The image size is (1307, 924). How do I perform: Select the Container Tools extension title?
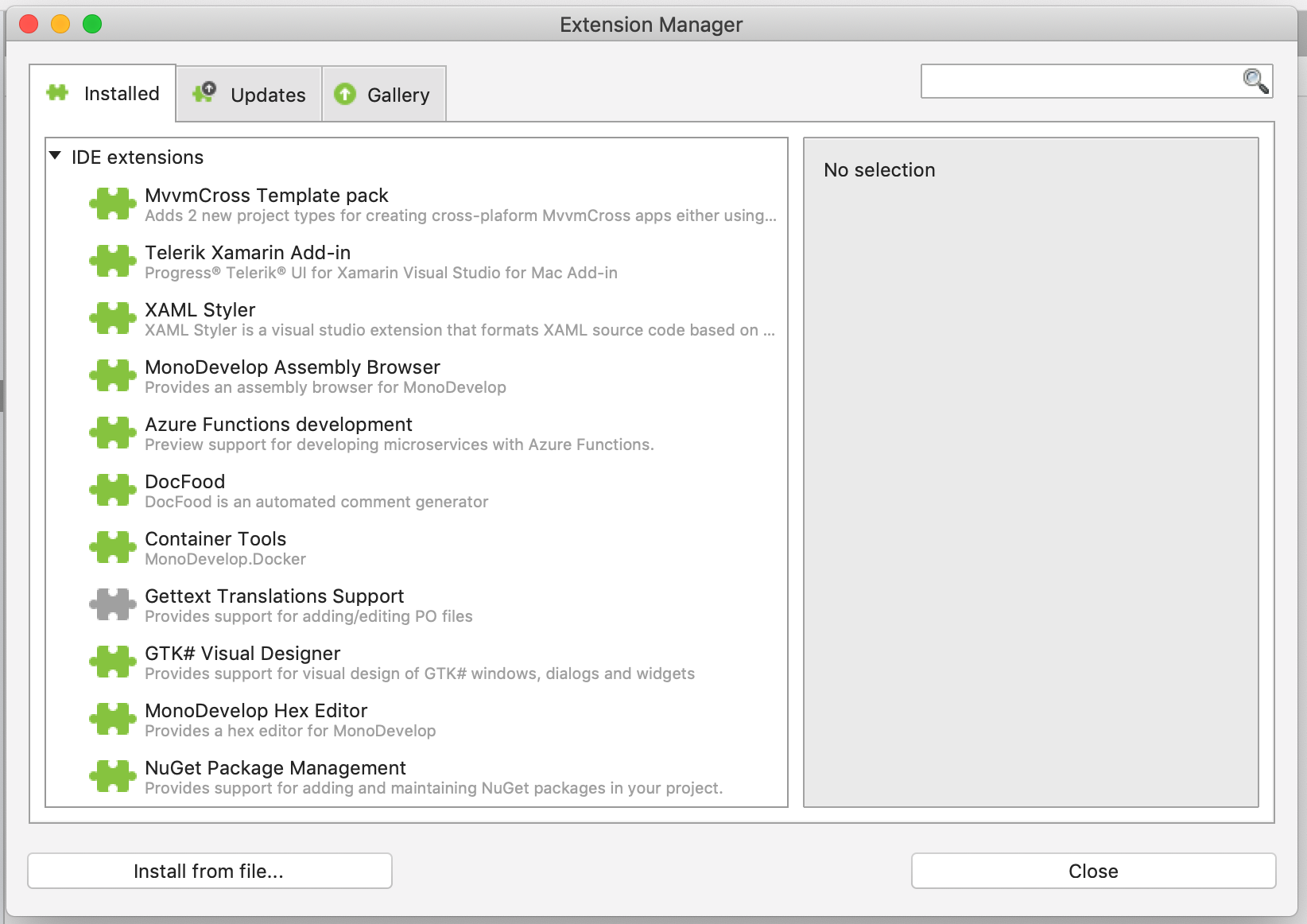[215, 539]
